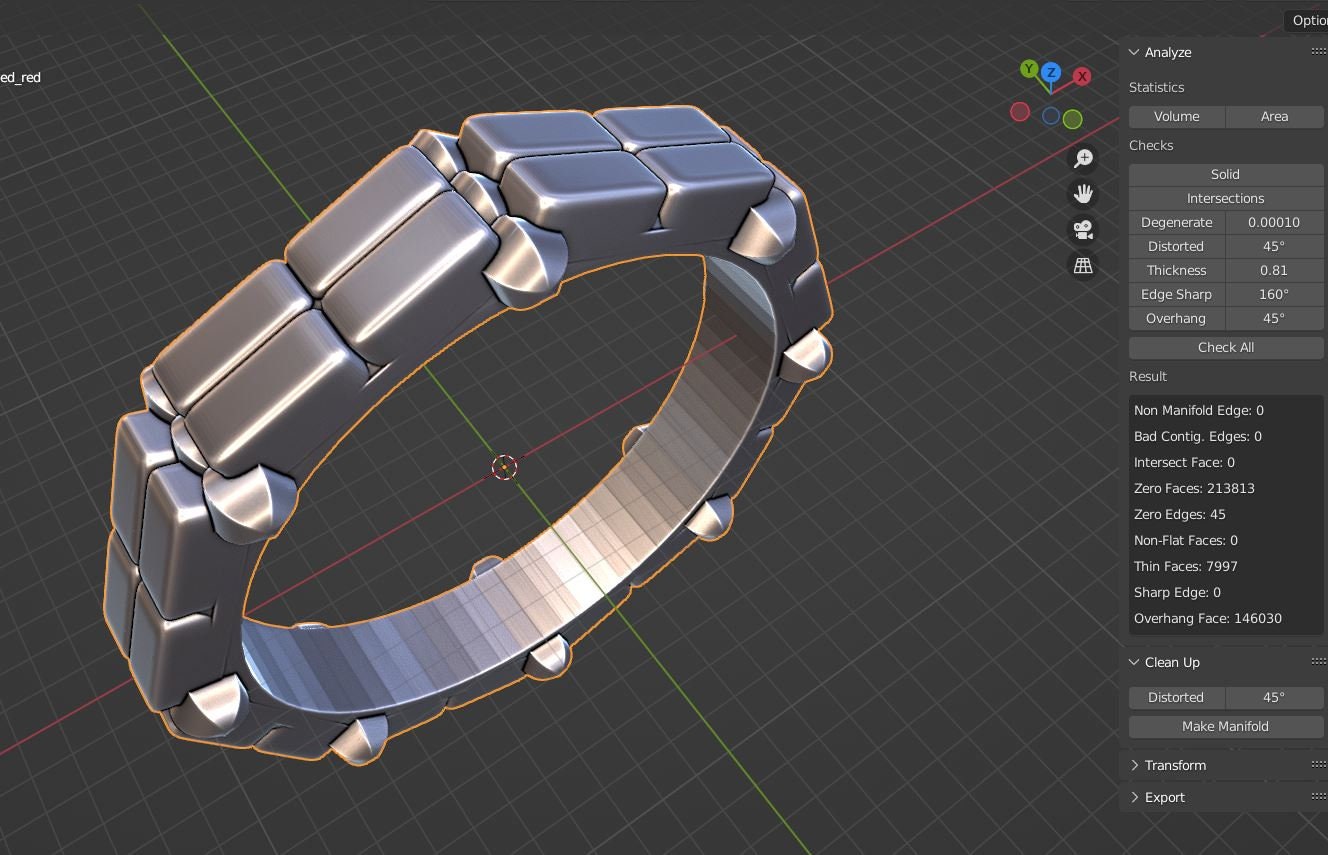1328x855 pixels.
Task: Click the green Y axis gizmo ball
Action: 1029,69
